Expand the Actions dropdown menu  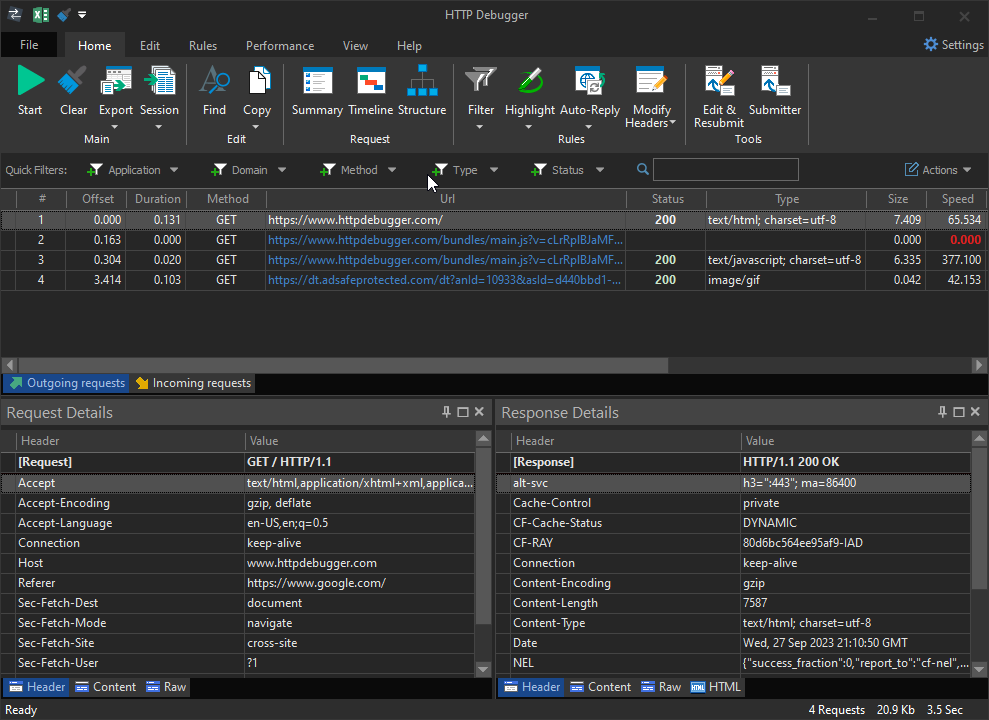pyautogui.click(x=938, y=170)
